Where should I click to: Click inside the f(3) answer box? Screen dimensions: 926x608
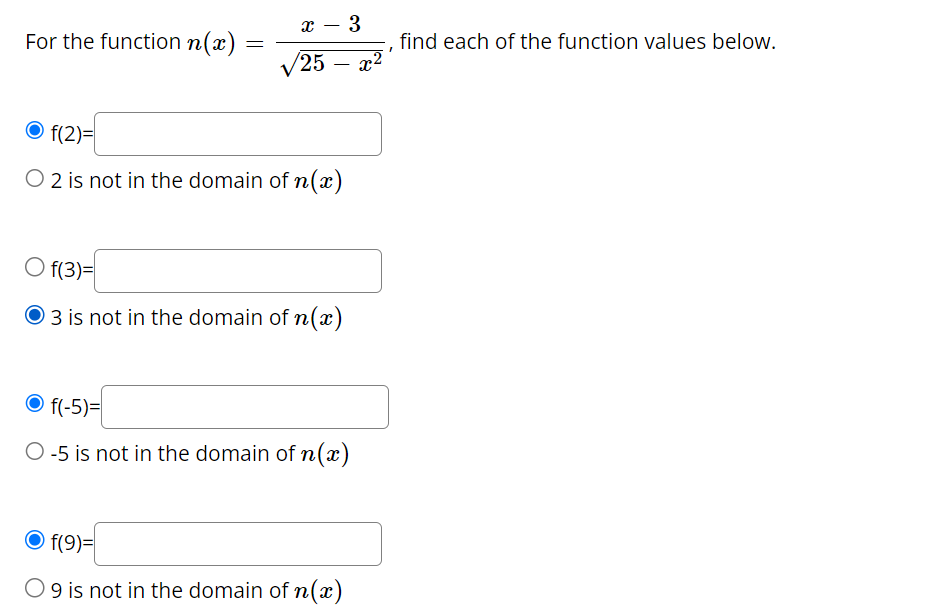237,270
